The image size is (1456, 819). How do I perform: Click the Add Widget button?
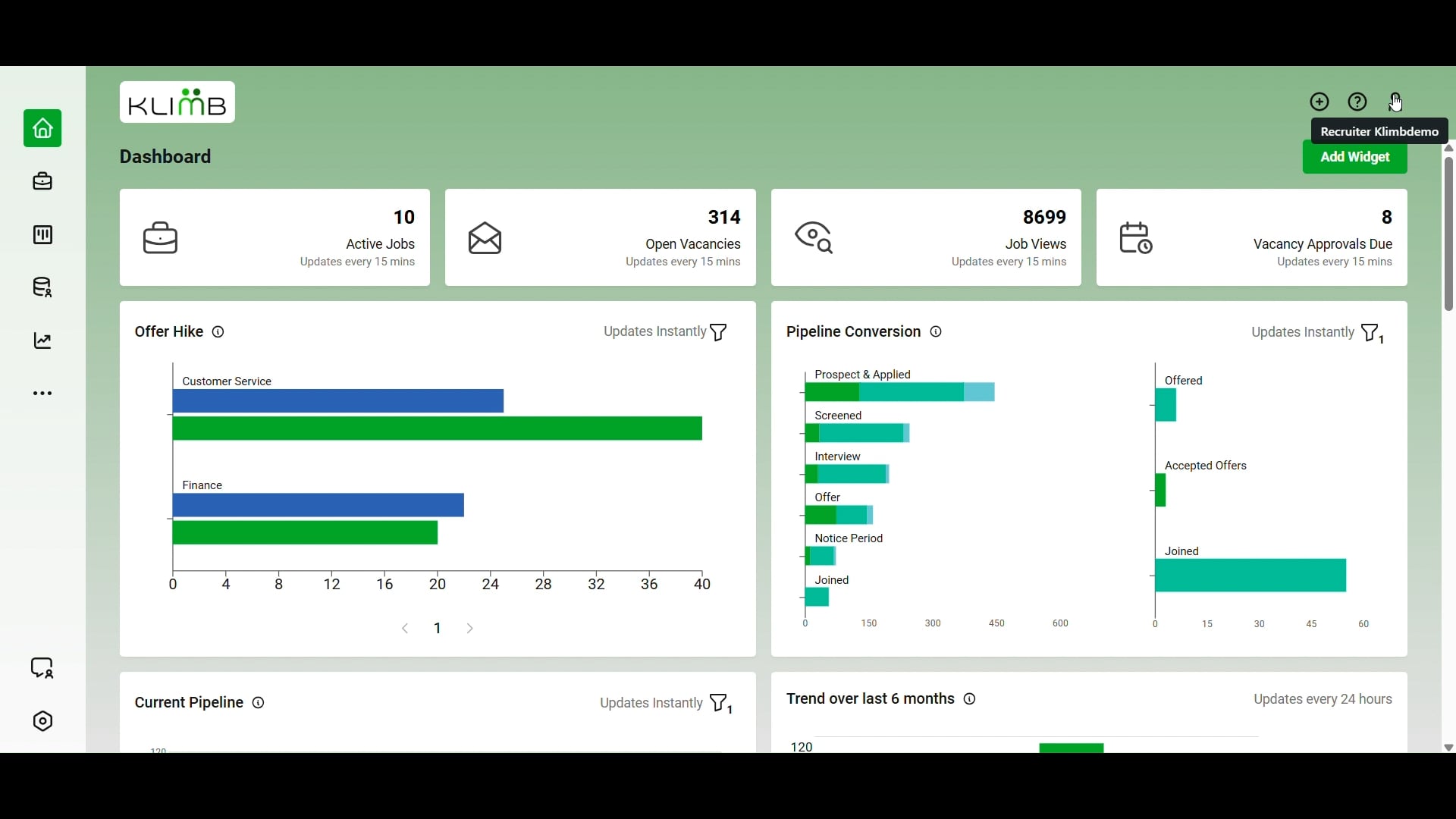coord(1355,158)
